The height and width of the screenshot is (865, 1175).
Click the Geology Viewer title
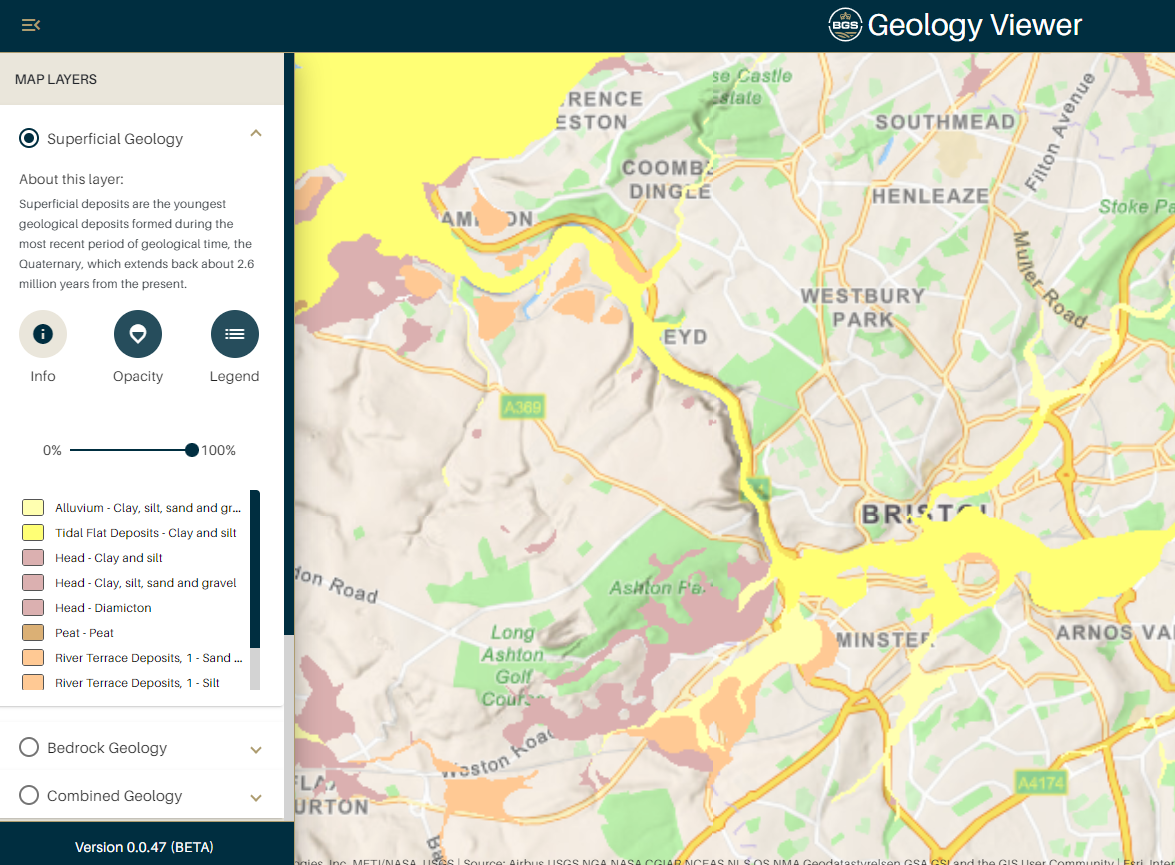click(x=974, y=25)
